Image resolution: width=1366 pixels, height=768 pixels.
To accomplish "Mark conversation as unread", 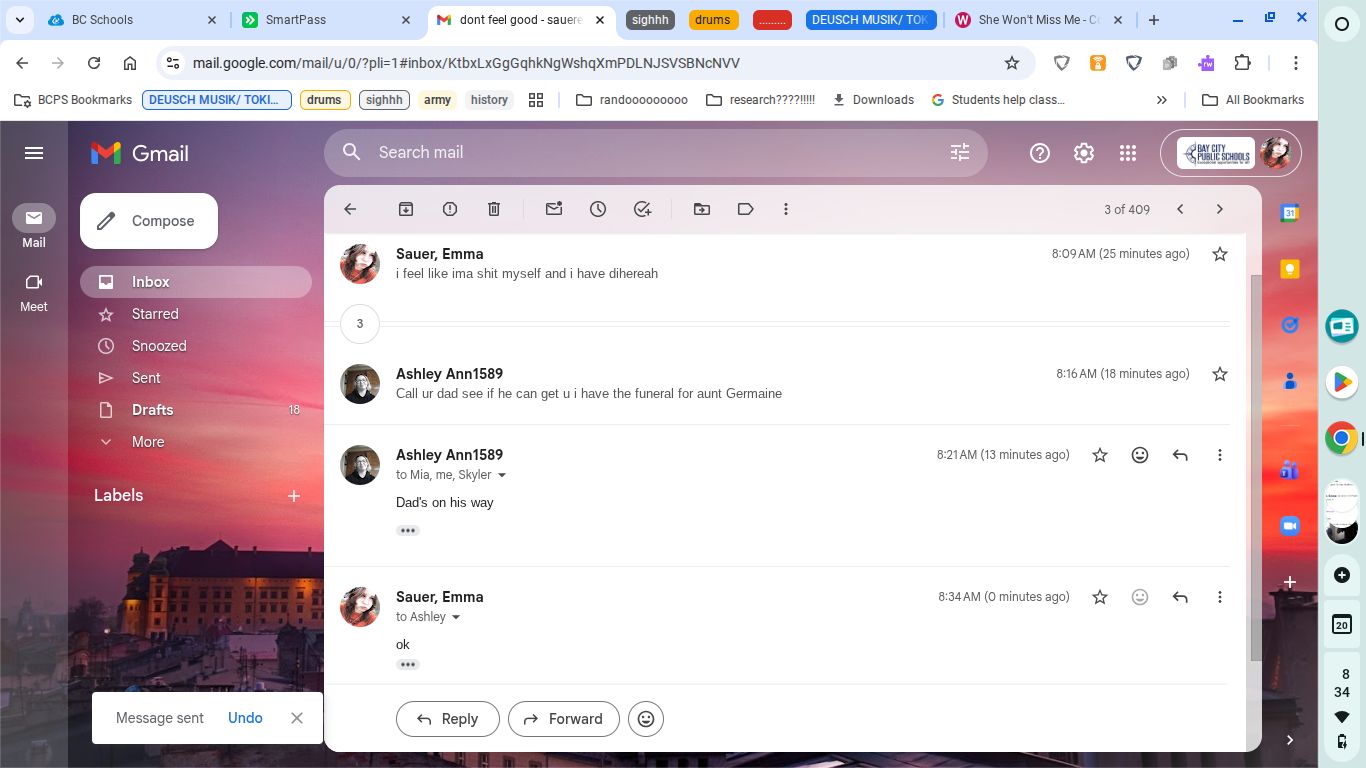I will point(554,209).
